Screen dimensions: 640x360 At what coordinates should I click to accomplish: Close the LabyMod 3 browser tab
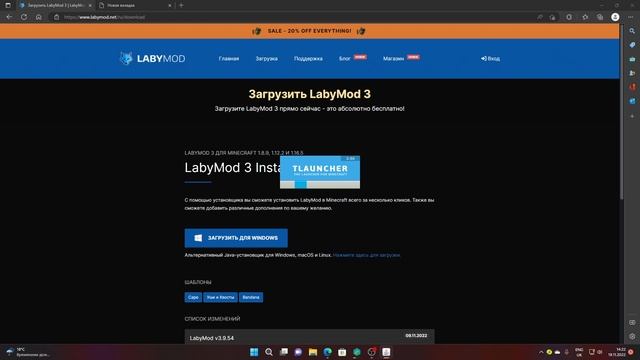click(90, 5)
